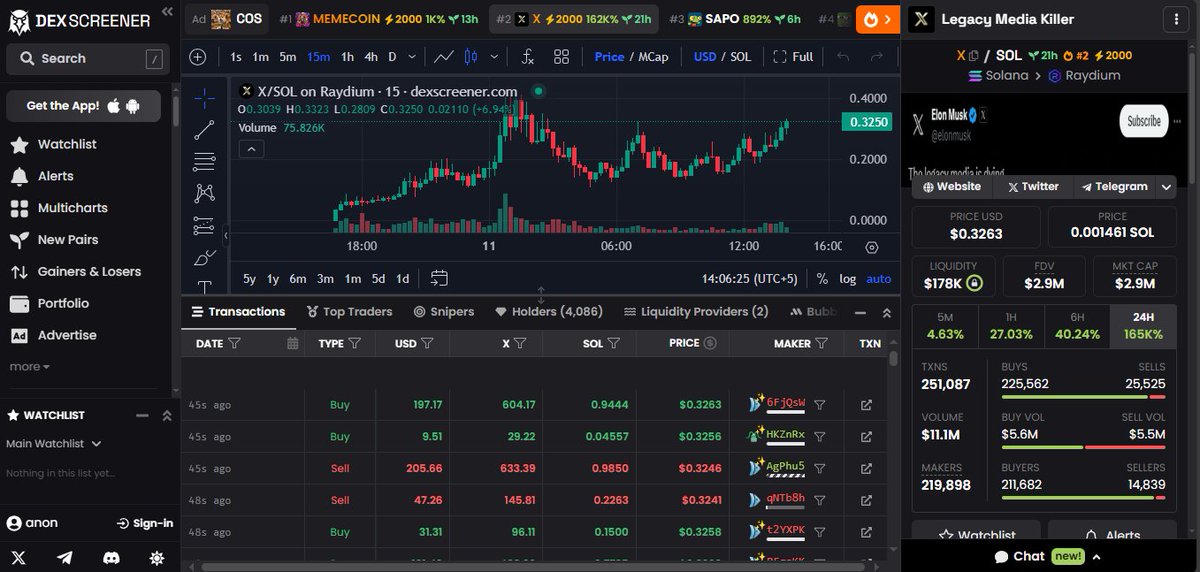Switch to Snipers tab
This screenshot has height=572, width=1200.
coord(444,312)
